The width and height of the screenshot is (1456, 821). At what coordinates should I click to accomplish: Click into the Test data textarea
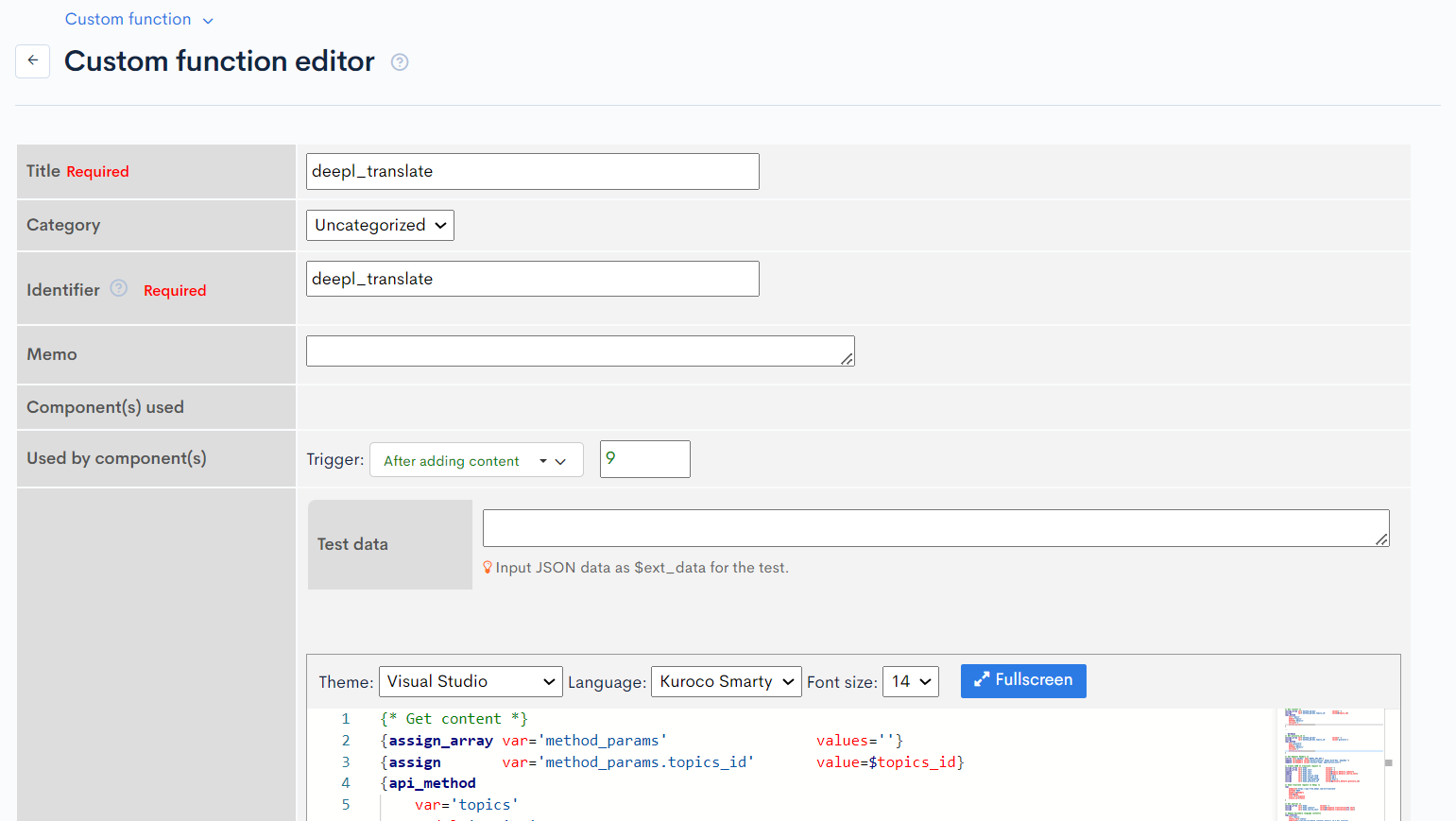coord(936,528)
